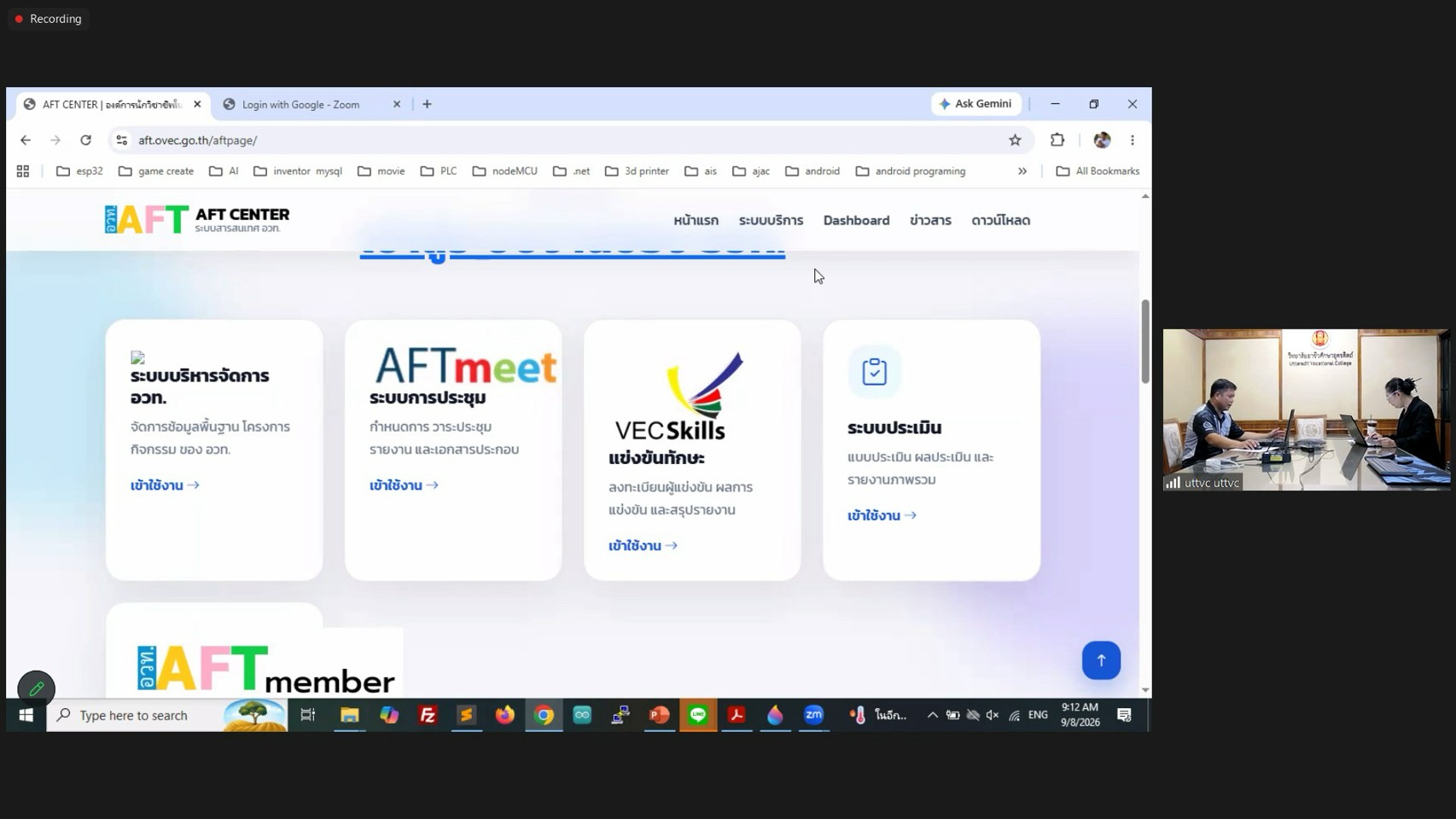The height and width of the screenshot is (819, 1456).
Task: Open the Chrome extensions puzzle icon
Action: click(1057, 140)
